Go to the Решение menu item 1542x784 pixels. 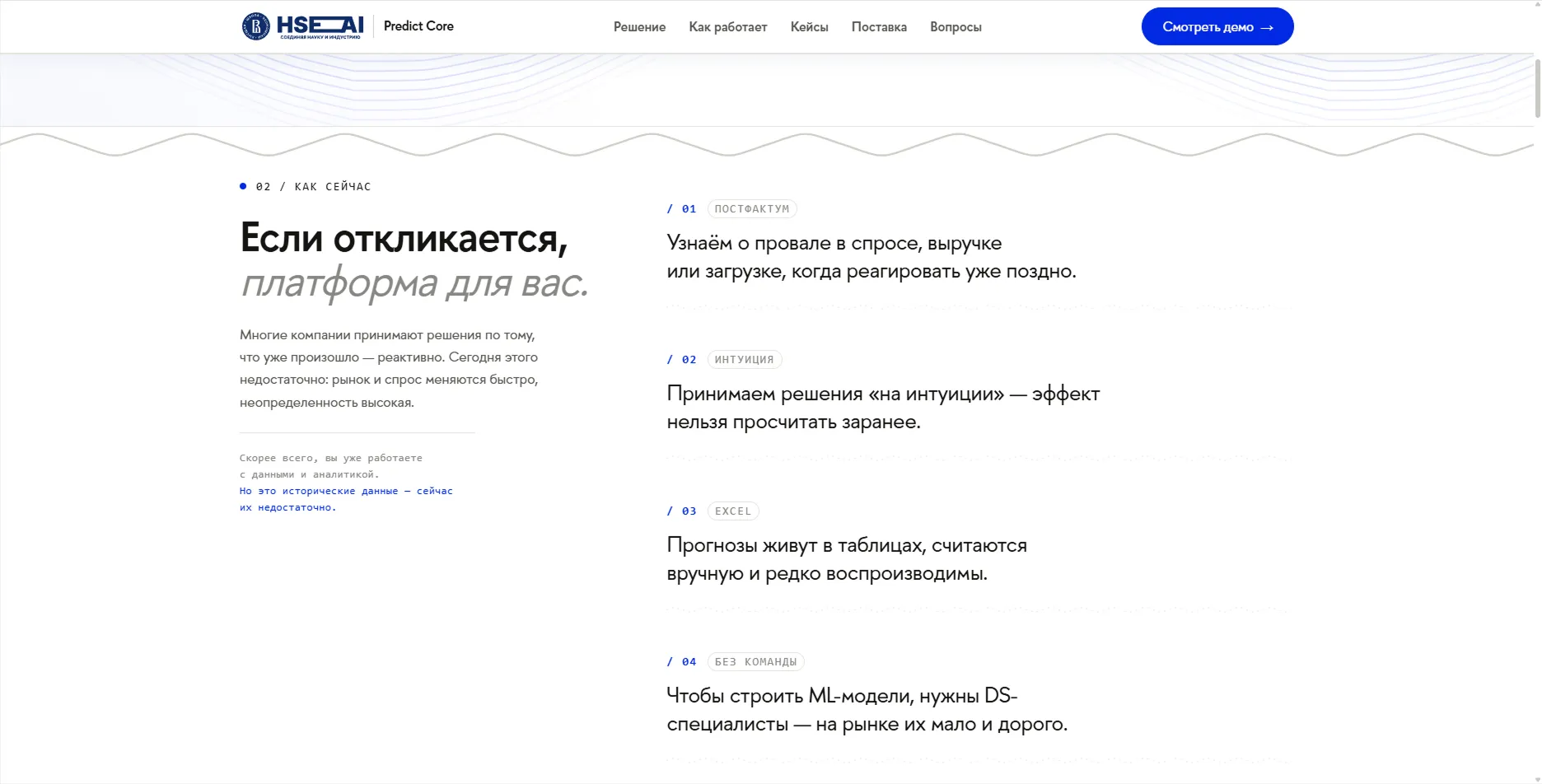click(x=639, y=27)
